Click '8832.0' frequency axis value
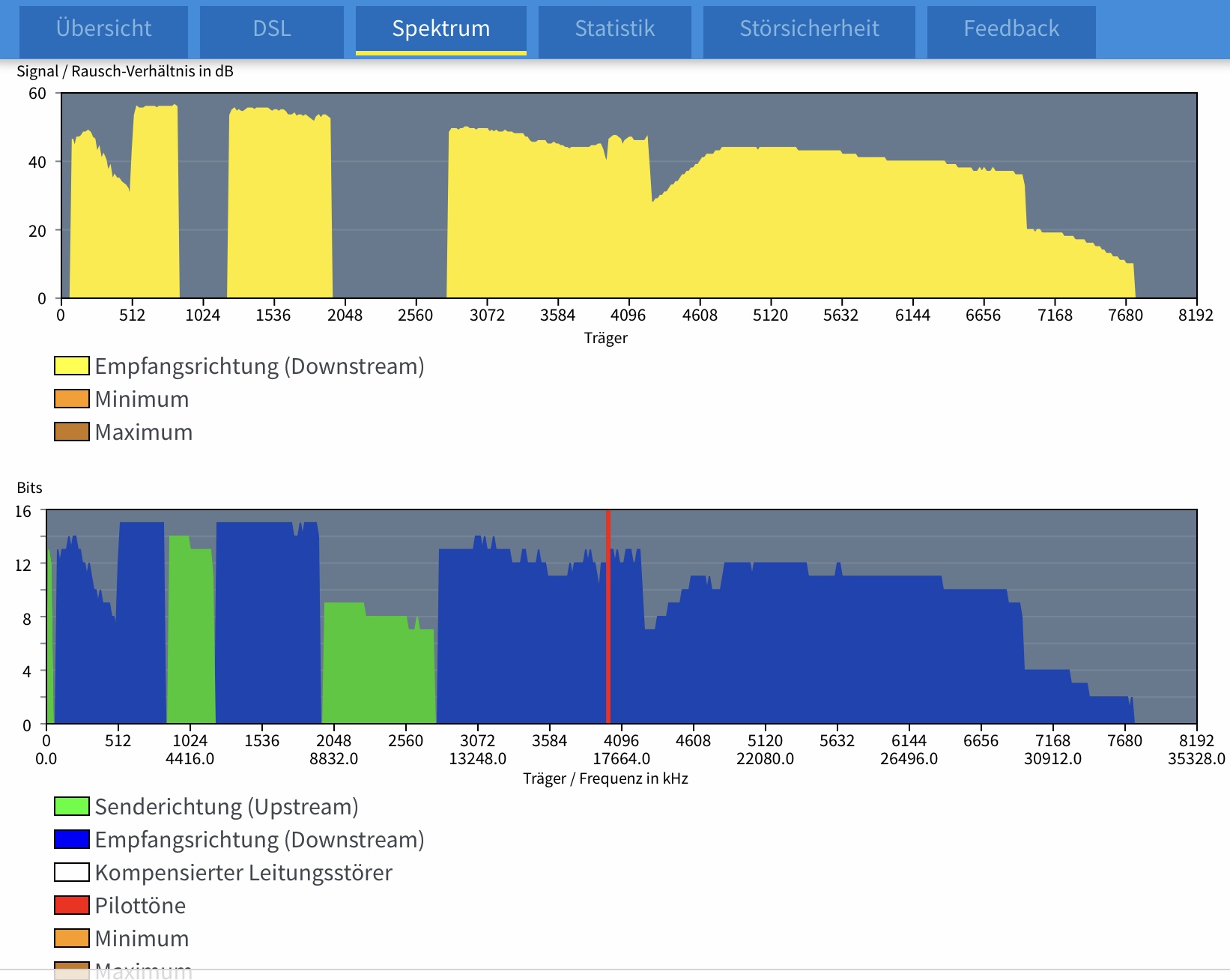The width and height of the screenshot is (1230, 980). pos(334,759)
